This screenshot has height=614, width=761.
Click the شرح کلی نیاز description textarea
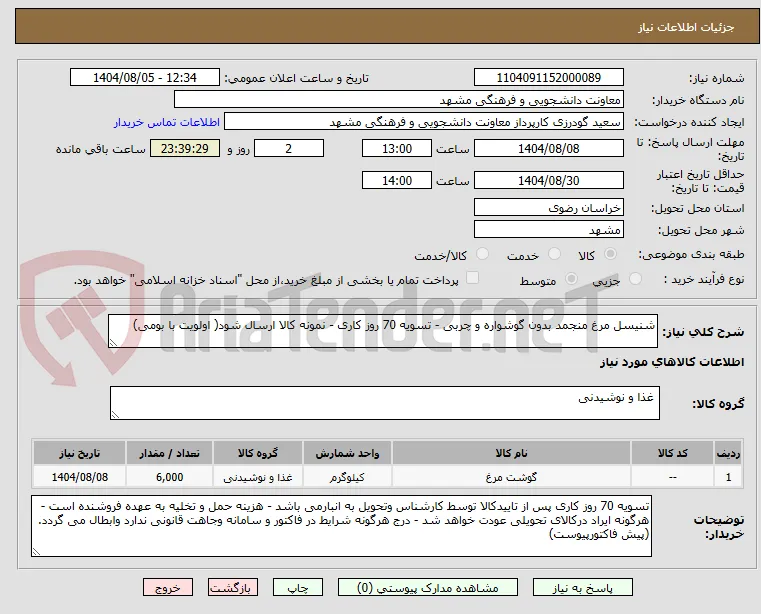click(x=383, y=331)
